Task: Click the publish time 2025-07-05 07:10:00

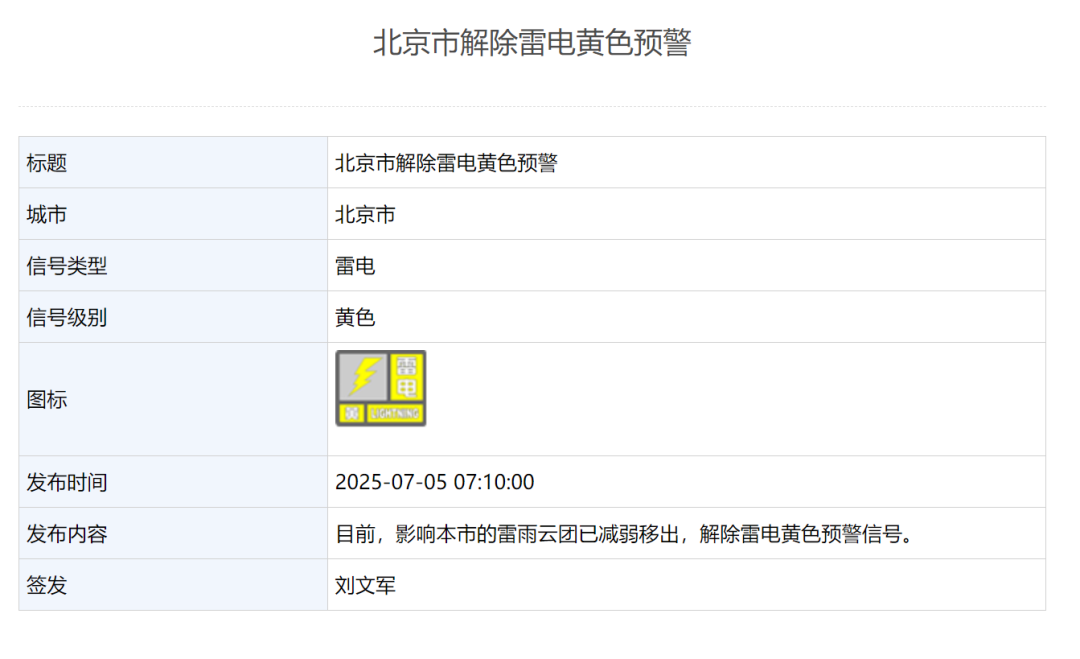Action: point(435,483)
